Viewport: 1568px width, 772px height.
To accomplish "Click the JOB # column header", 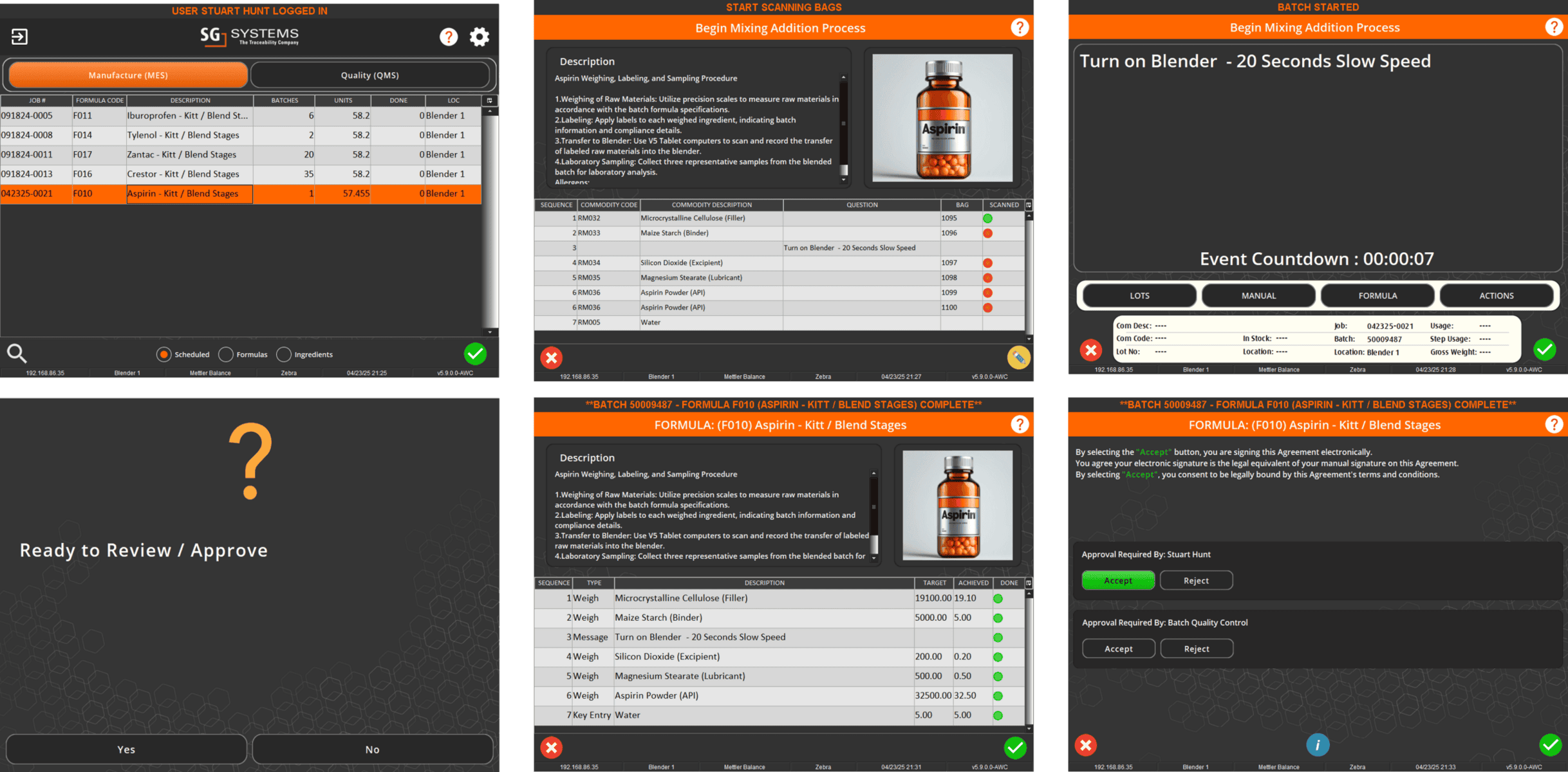I will point(37,100).
